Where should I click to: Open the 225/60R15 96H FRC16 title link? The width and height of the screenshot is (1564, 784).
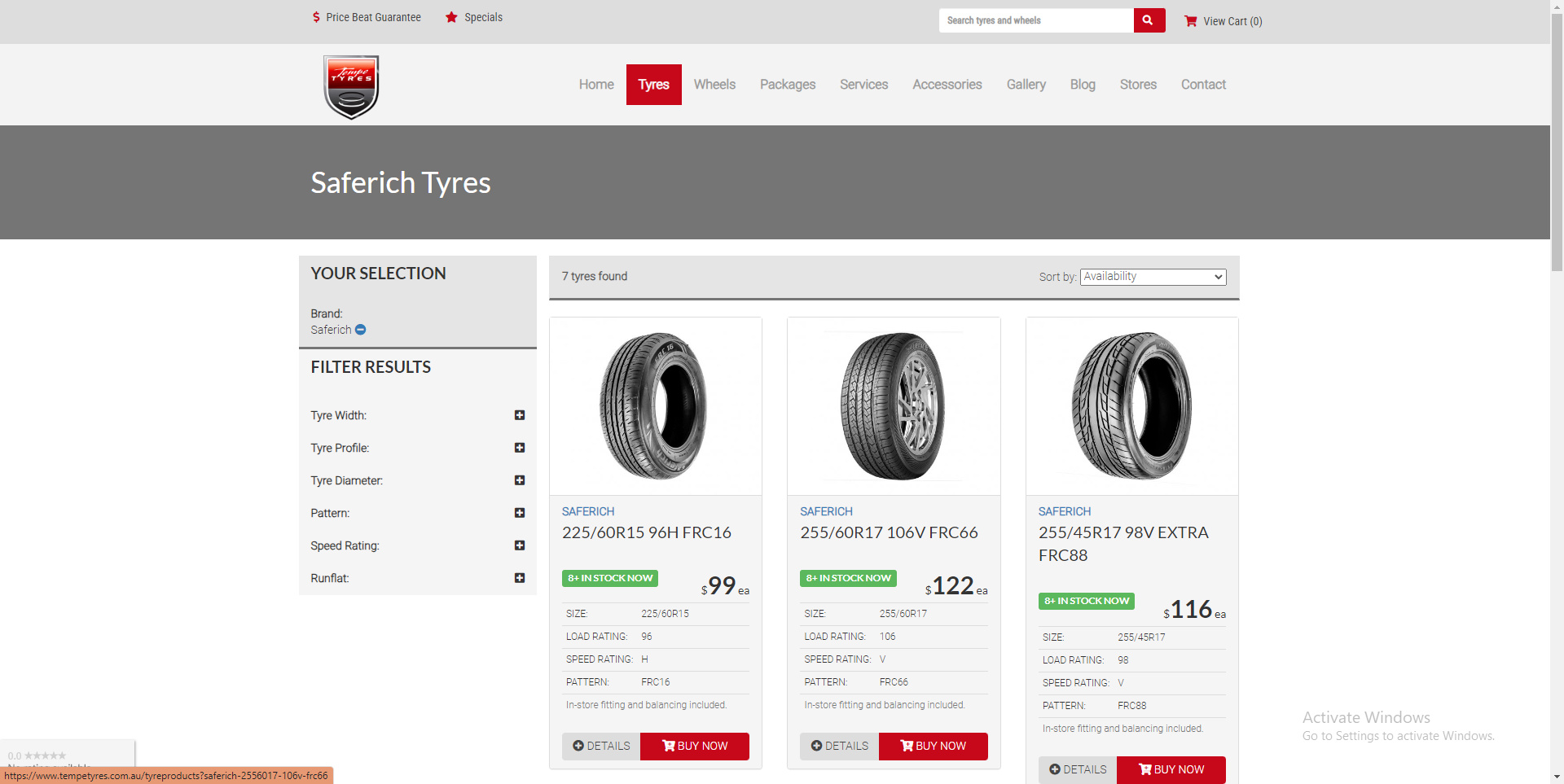tap(647, 532)
